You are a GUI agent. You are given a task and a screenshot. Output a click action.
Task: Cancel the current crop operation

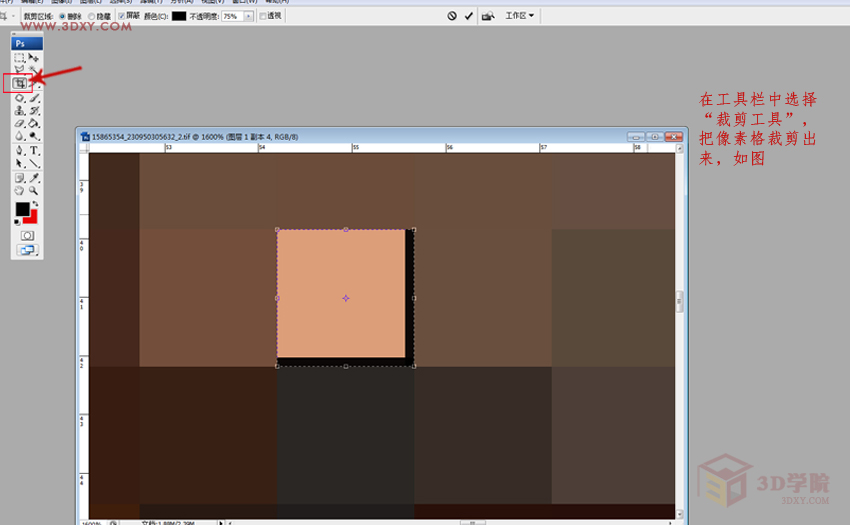pos(452,16)
